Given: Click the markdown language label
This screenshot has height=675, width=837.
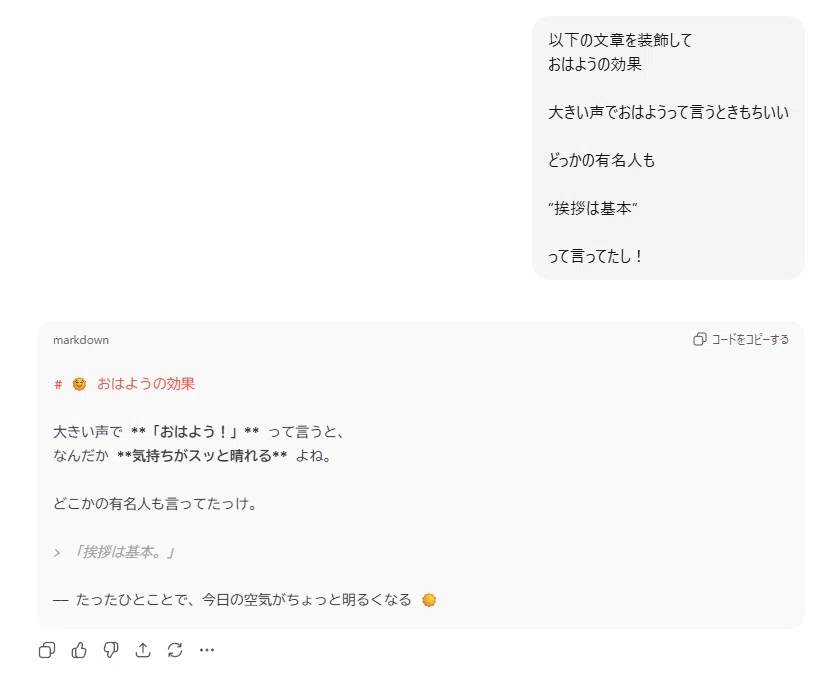Looking at the screenshot, I should click(x=81, y=340).
